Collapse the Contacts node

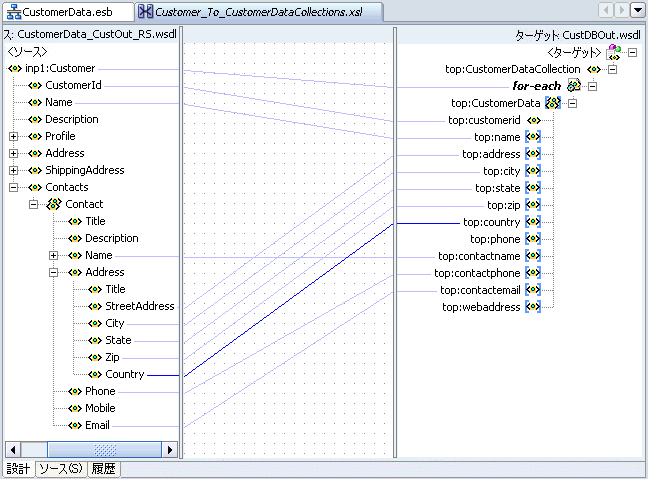tap(14, 187)
